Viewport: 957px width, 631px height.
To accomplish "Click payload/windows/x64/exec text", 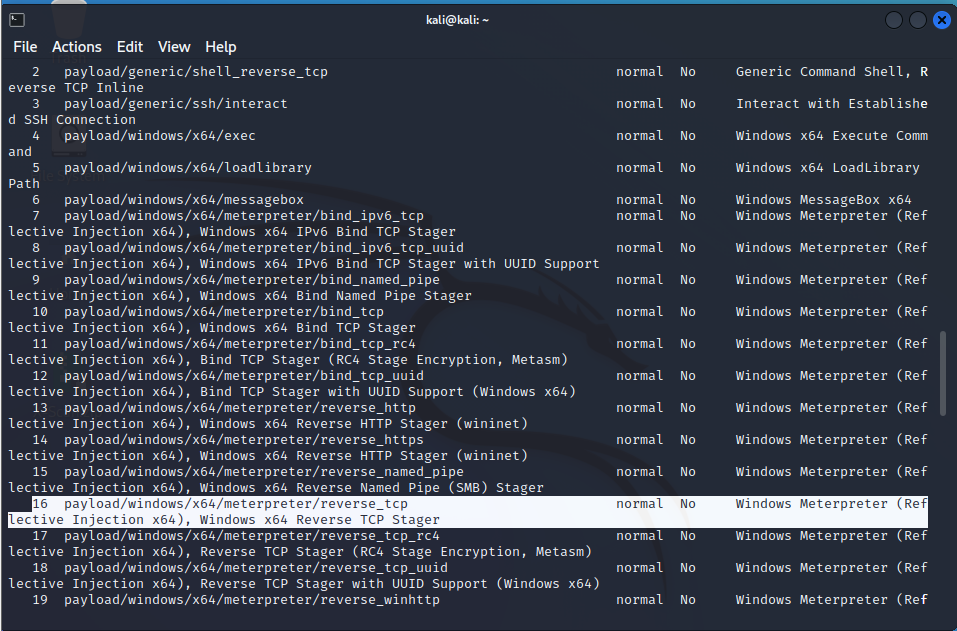I will click(x=160, y=135).
